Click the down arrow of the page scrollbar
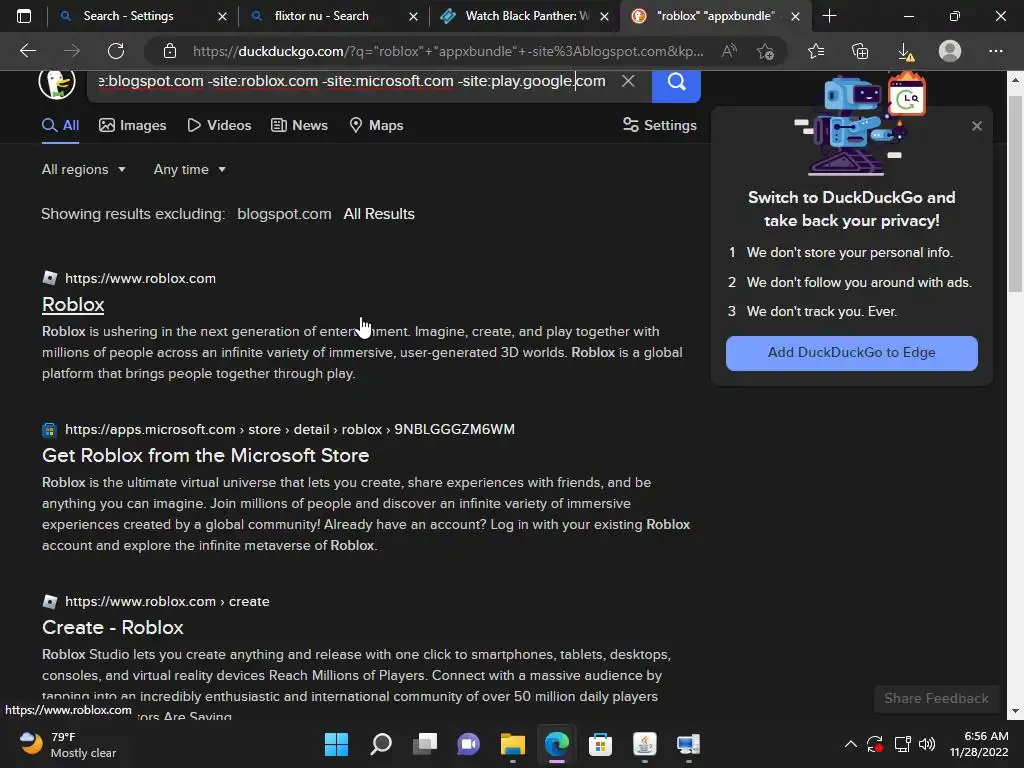1024x768 pixels. point(1015,711)
